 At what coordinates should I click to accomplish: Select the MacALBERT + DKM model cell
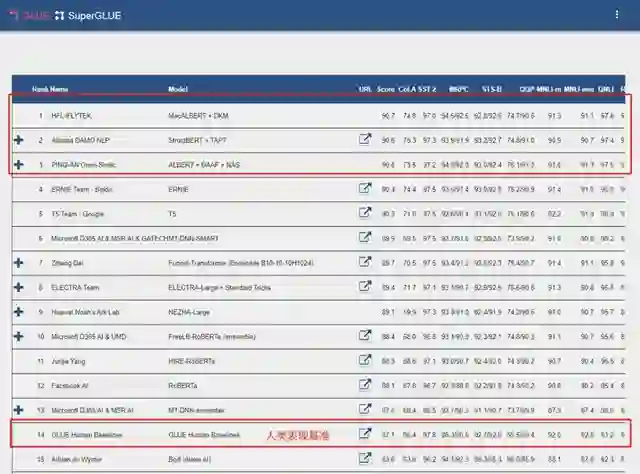(x=198, y=116)
